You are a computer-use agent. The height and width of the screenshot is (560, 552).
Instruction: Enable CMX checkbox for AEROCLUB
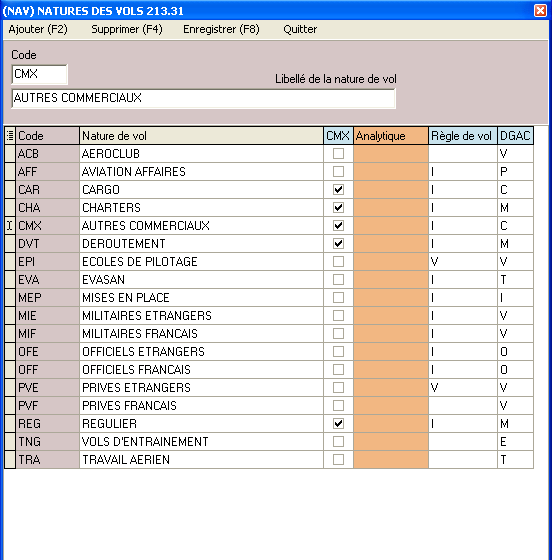[338, 154]
